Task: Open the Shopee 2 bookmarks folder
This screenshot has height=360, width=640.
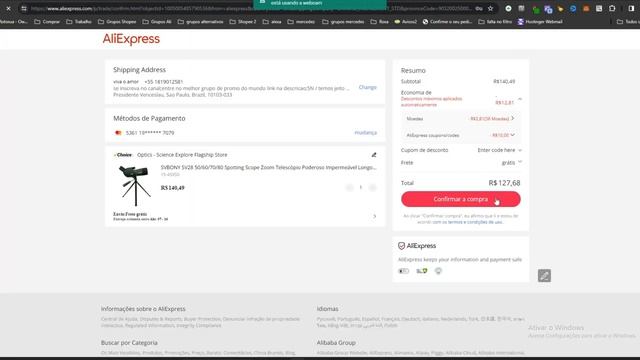Action: (x=243, y=22)
